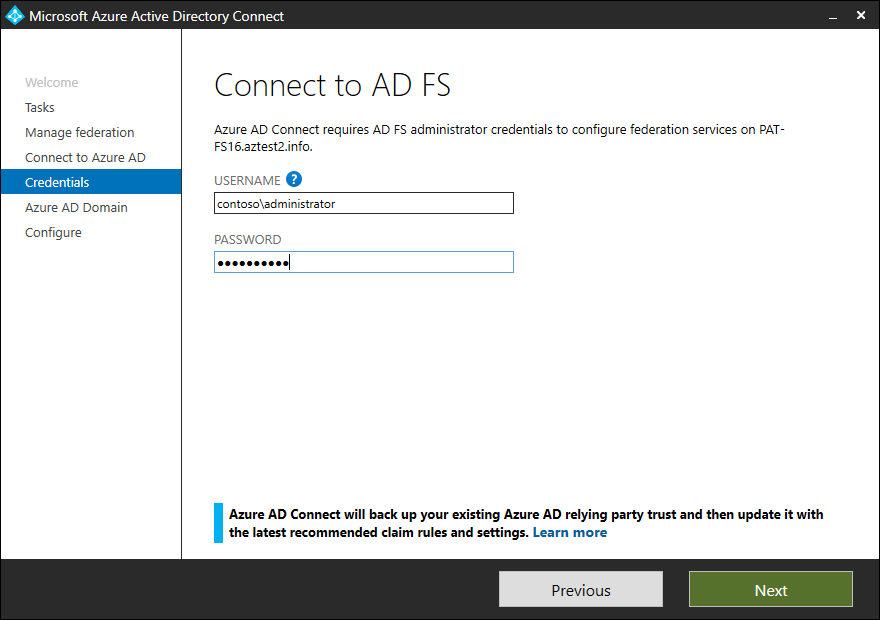Click the Connect to AD FS heading
880x620 pixels.
[333, 85]
